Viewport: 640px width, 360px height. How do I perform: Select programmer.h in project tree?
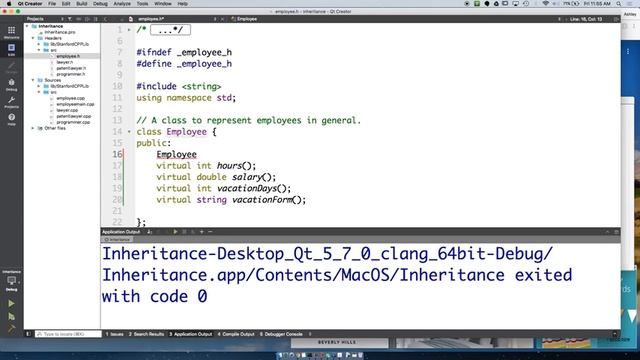pyautogui.click(x=71, y=74)
